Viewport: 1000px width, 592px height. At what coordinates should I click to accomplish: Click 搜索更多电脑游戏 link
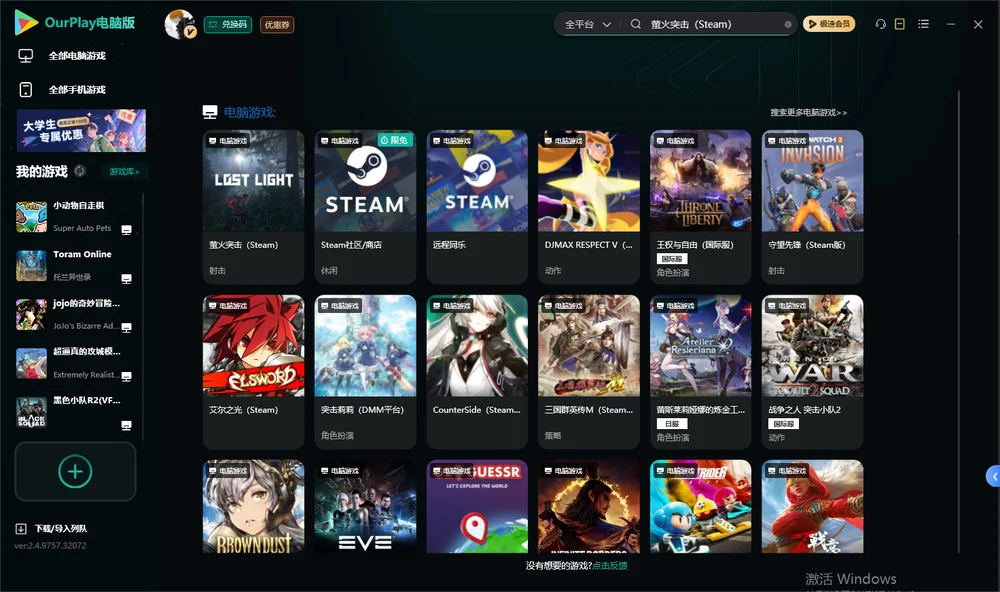tap(808, 112)
